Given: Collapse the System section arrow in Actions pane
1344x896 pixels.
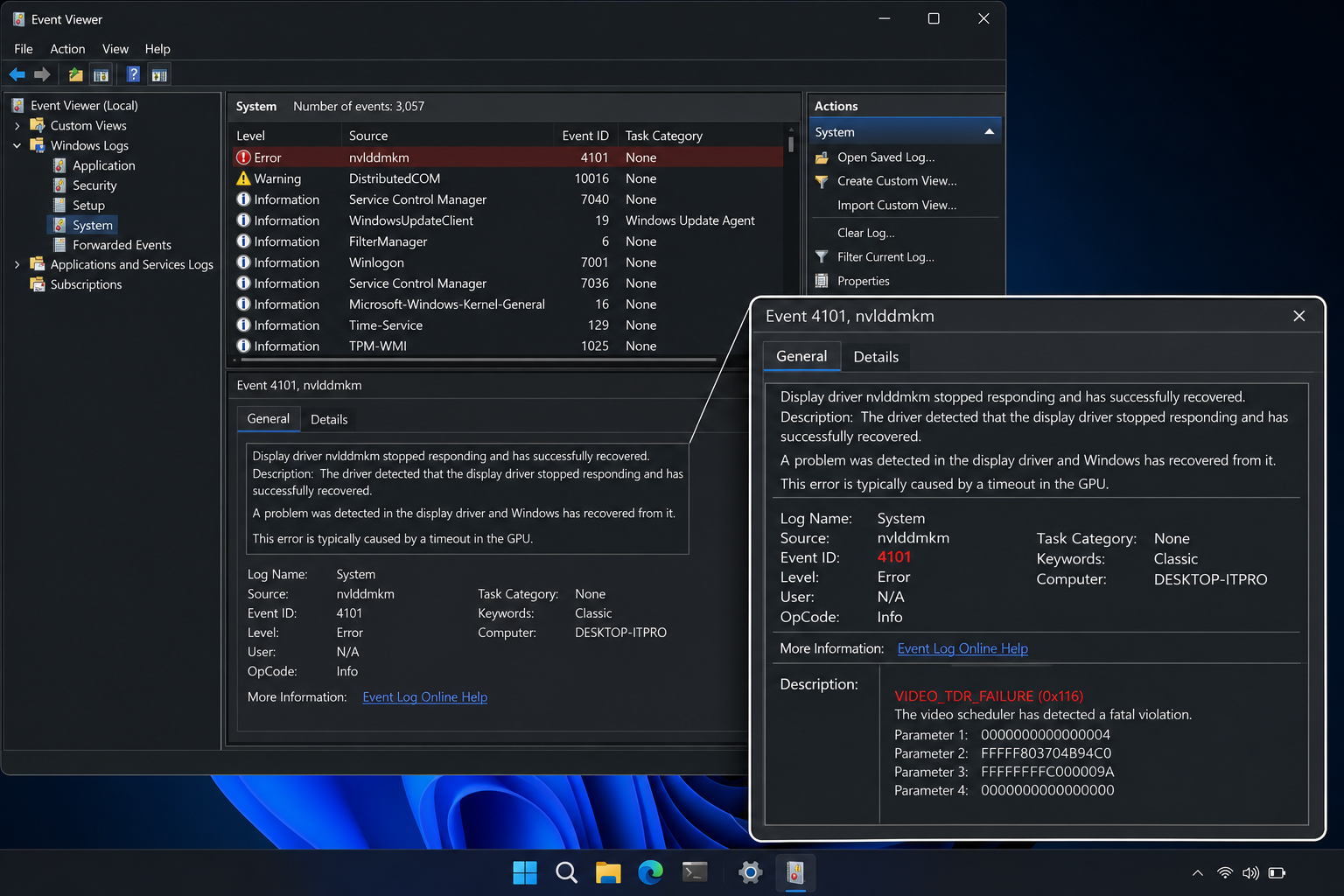Looking at the screenshot, I should pos(990,132).
